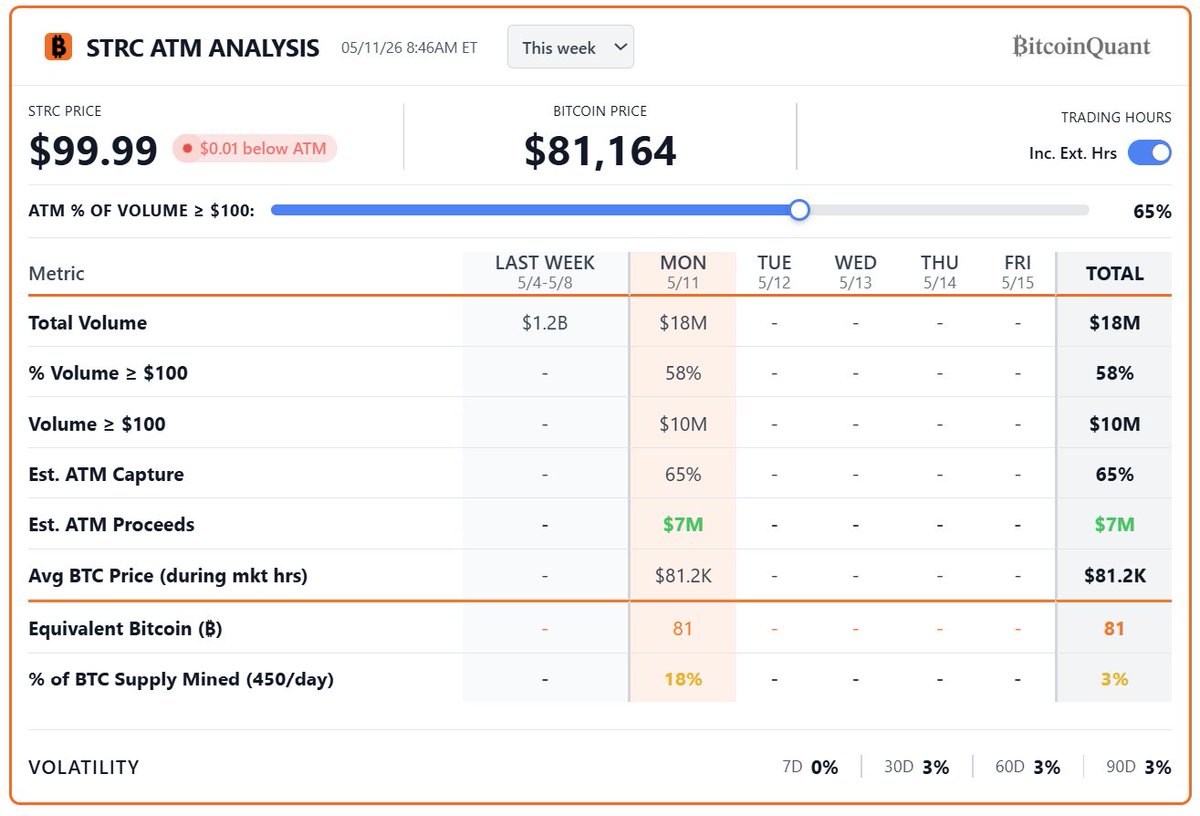Click the Equivalent Bitcoin row label
Image resolution: width=1200 pixels, height=816 pixels.
(x=125, y=629)
